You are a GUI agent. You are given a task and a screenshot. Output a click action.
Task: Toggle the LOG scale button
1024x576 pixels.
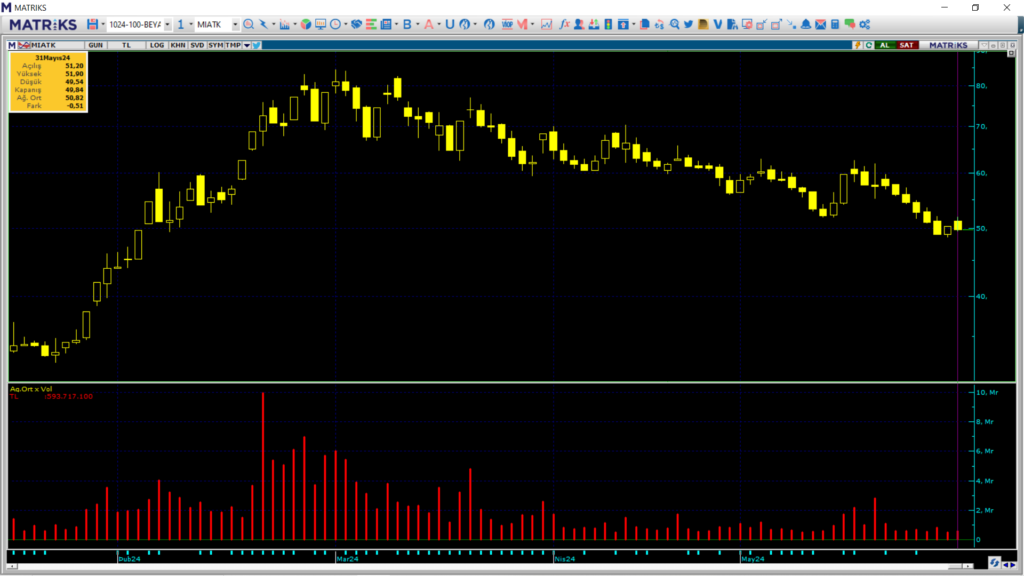(x=157, y=45)
